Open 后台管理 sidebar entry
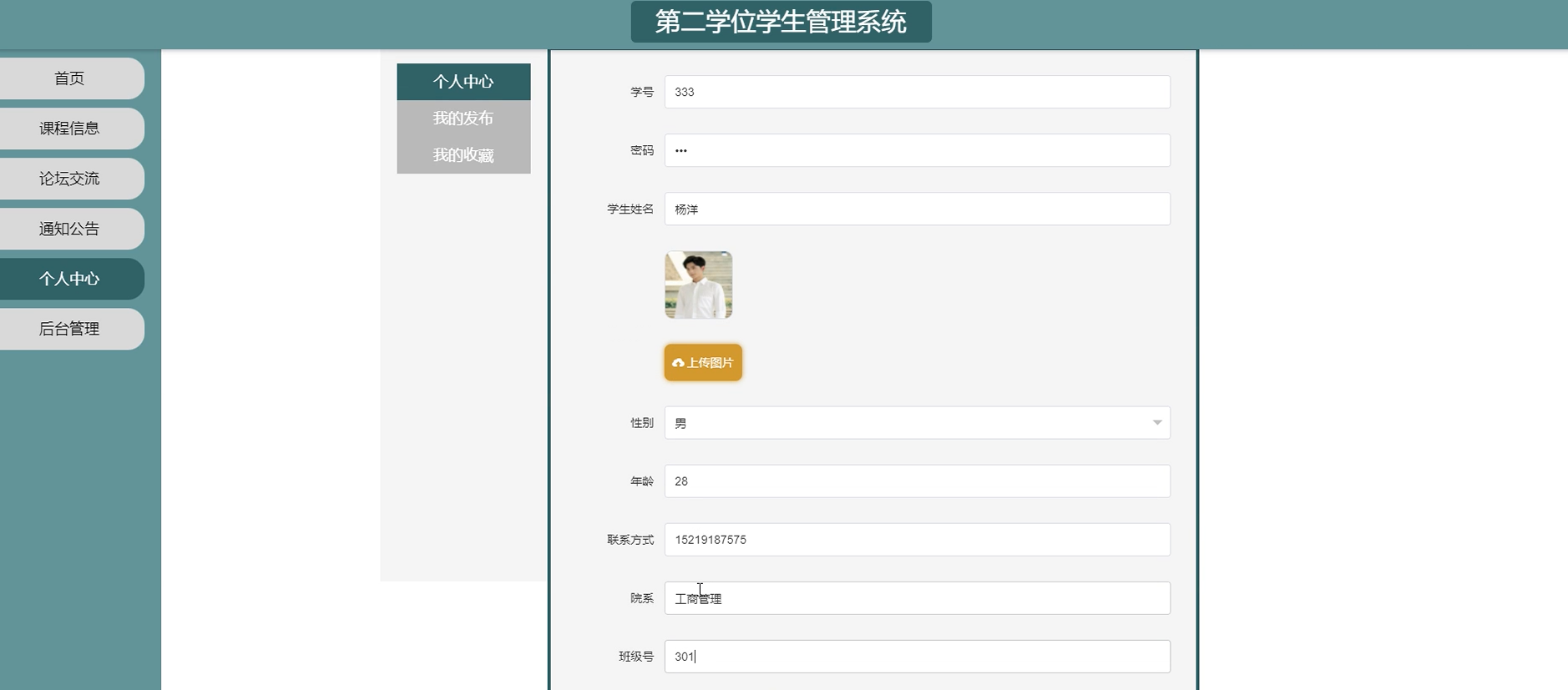This screenshot has height=690, width=1568. [70, 329]
